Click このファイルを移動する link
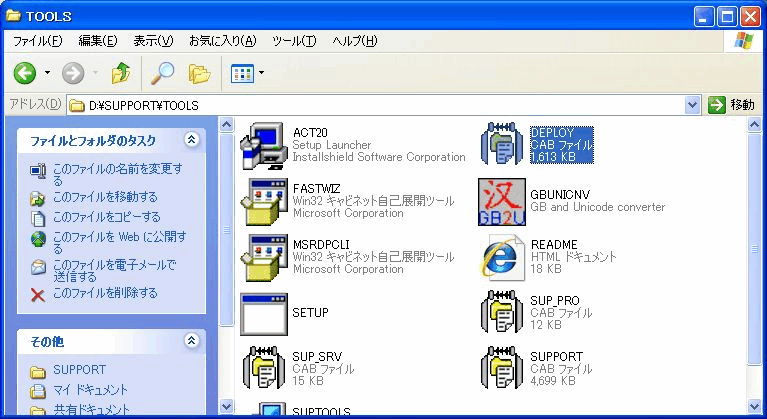767x419 pixels. (x=105, y=197)
